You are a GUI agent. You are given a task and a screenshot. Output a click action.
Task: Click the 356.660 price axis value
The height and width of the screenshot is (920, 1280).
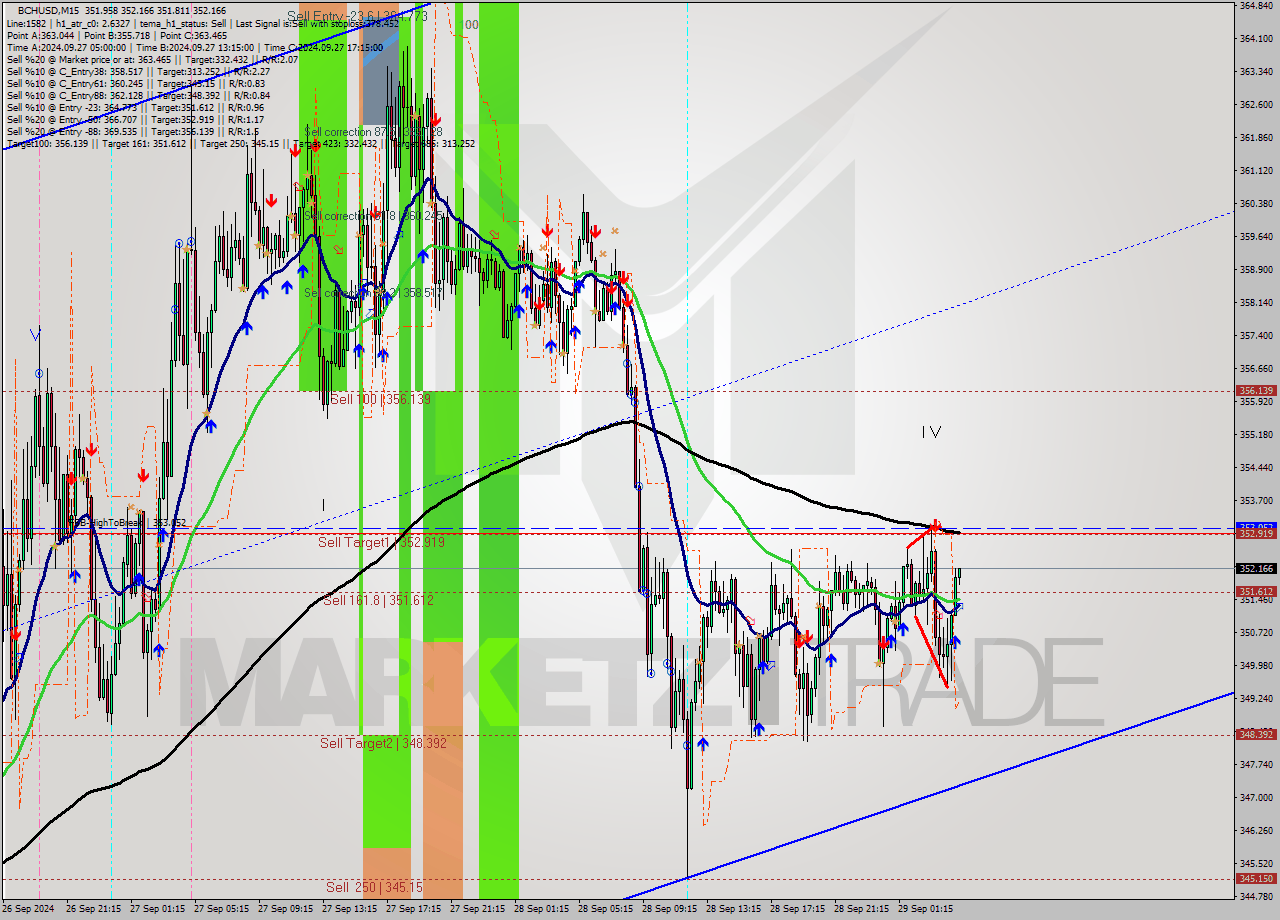tap(1256, 368)
